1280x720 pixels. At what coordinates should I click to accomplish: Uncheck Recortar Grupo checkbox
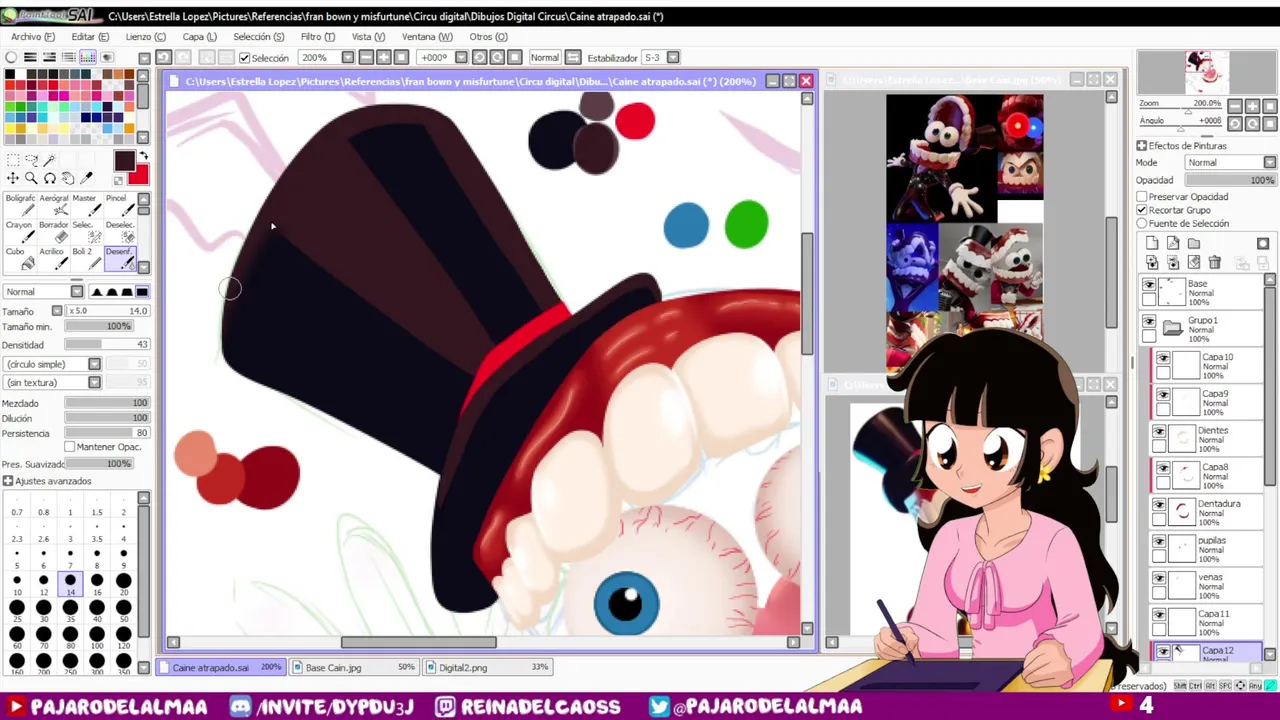(x=1142, y=210)
